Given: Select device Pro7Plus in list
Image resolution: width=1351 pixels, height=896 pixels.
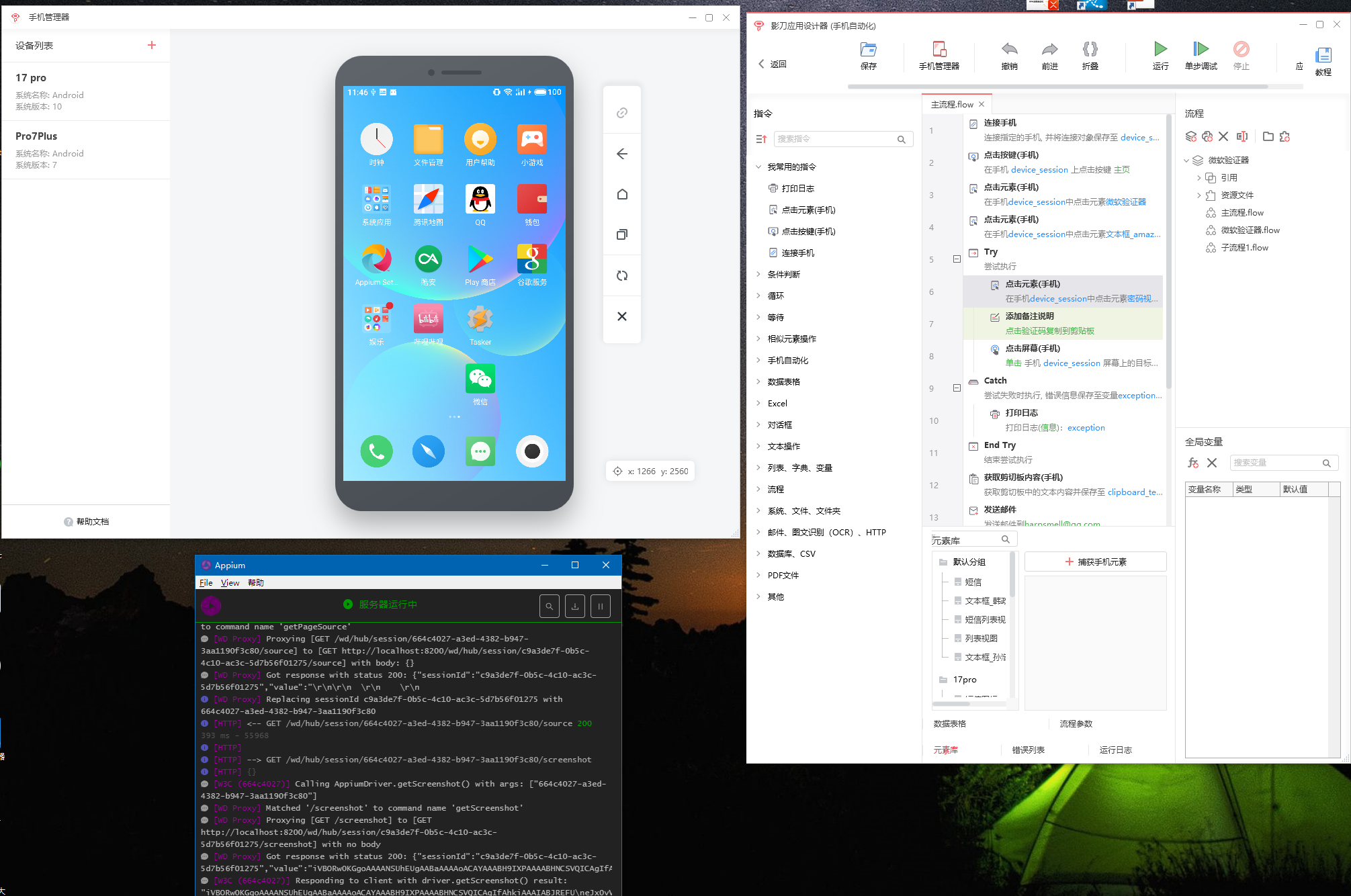Looking at the screenshot, I should point(85,150).
